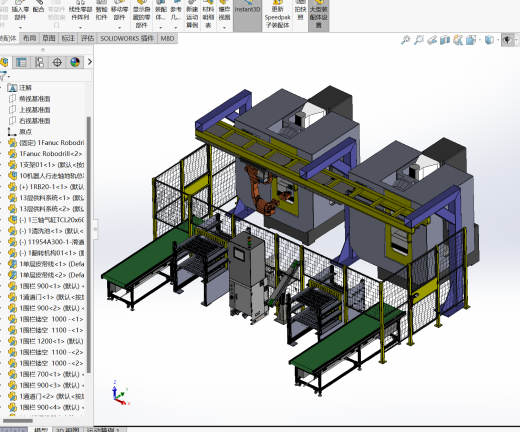Screen dimensions: 520x432
Task: Open the Display Style dropdown cube icon
Action: (489, 40)
